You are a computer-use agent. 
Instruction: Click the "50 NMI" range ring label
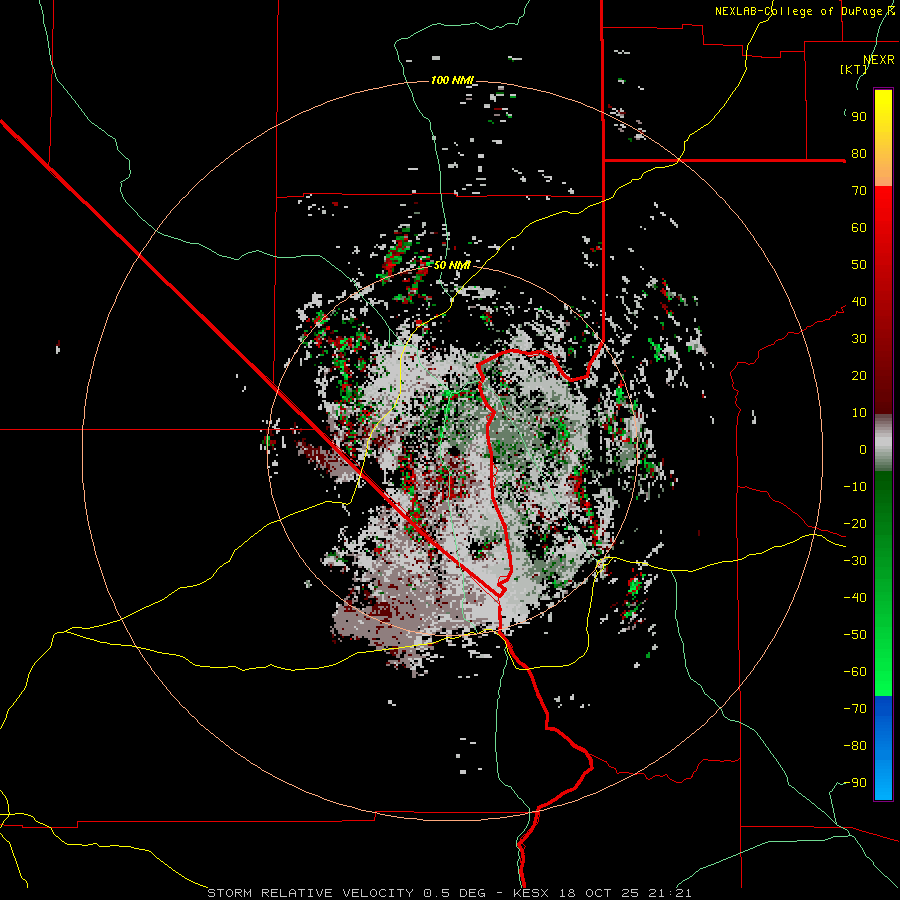point(452,265)
